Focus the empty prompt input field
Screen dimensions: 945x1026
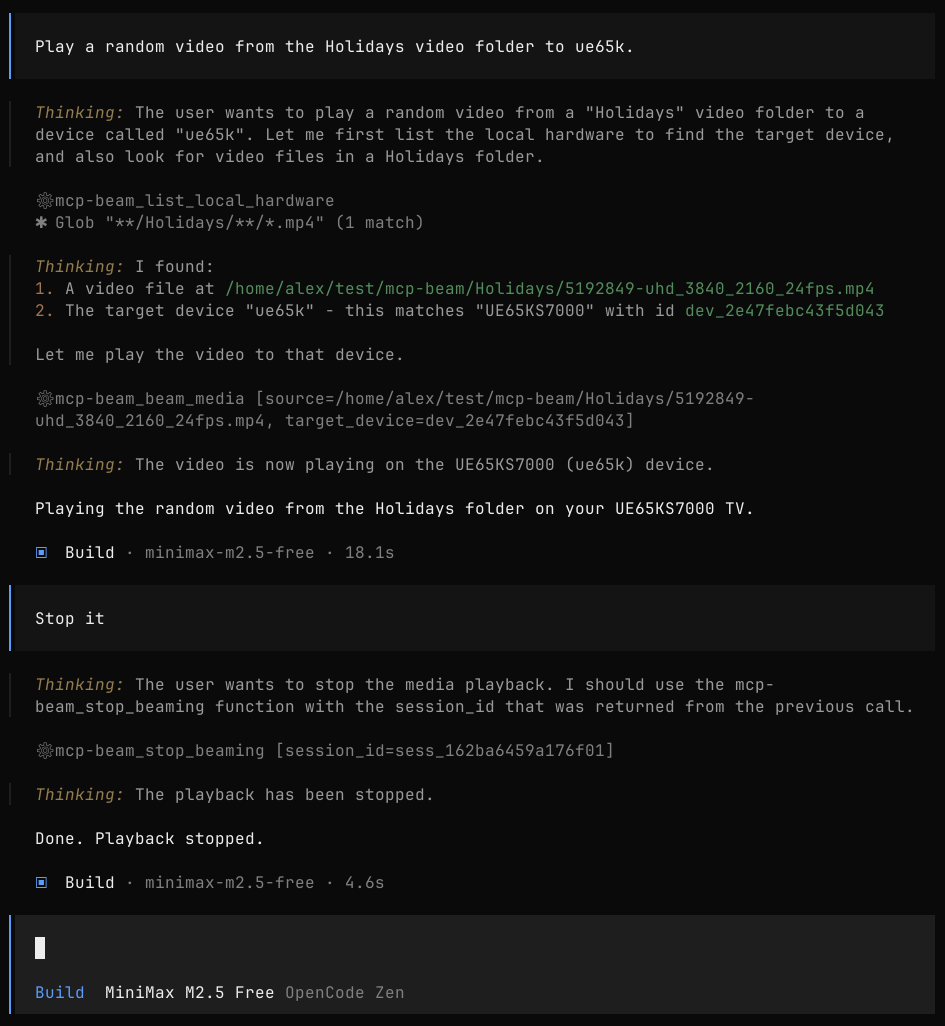pos(472,948)
